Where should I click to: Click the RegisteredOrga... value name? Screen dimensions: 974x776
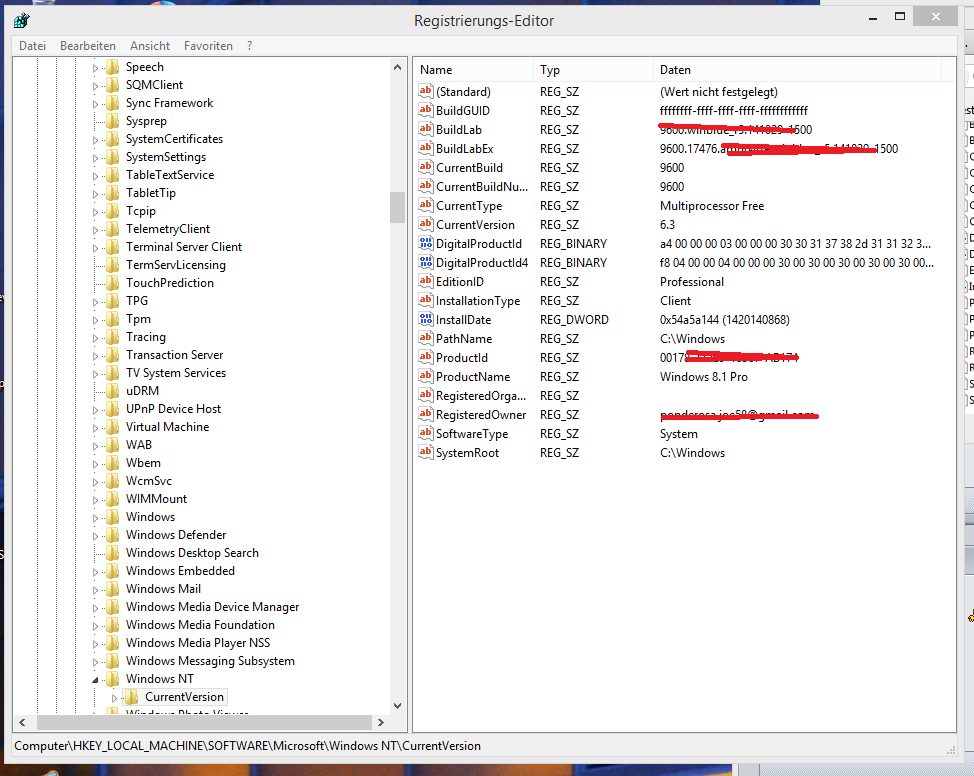point(481,396)
